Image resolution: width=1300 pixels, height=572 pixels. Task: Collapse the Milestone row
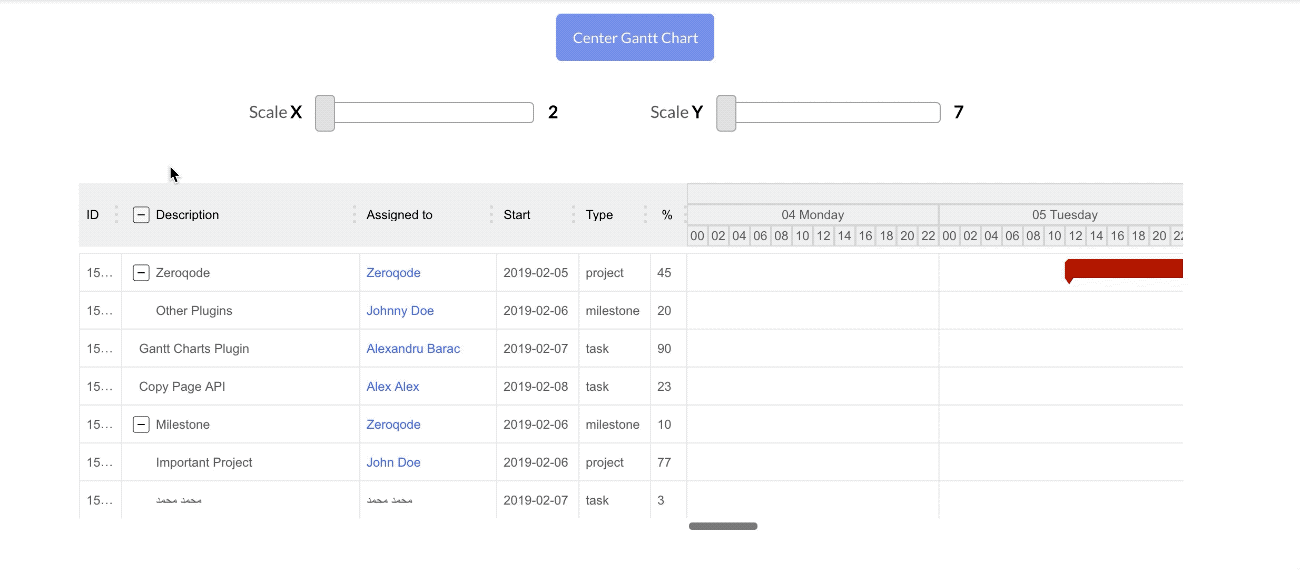[x=141, y=425]
